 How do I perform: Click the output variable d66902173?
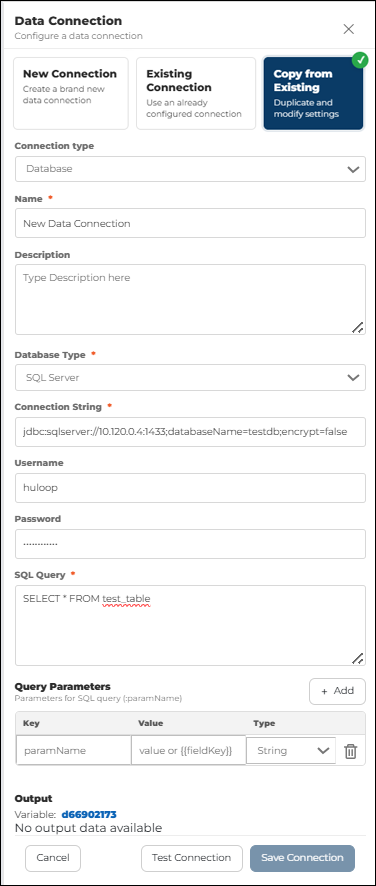pyautogui.click(x=89, y=814)
